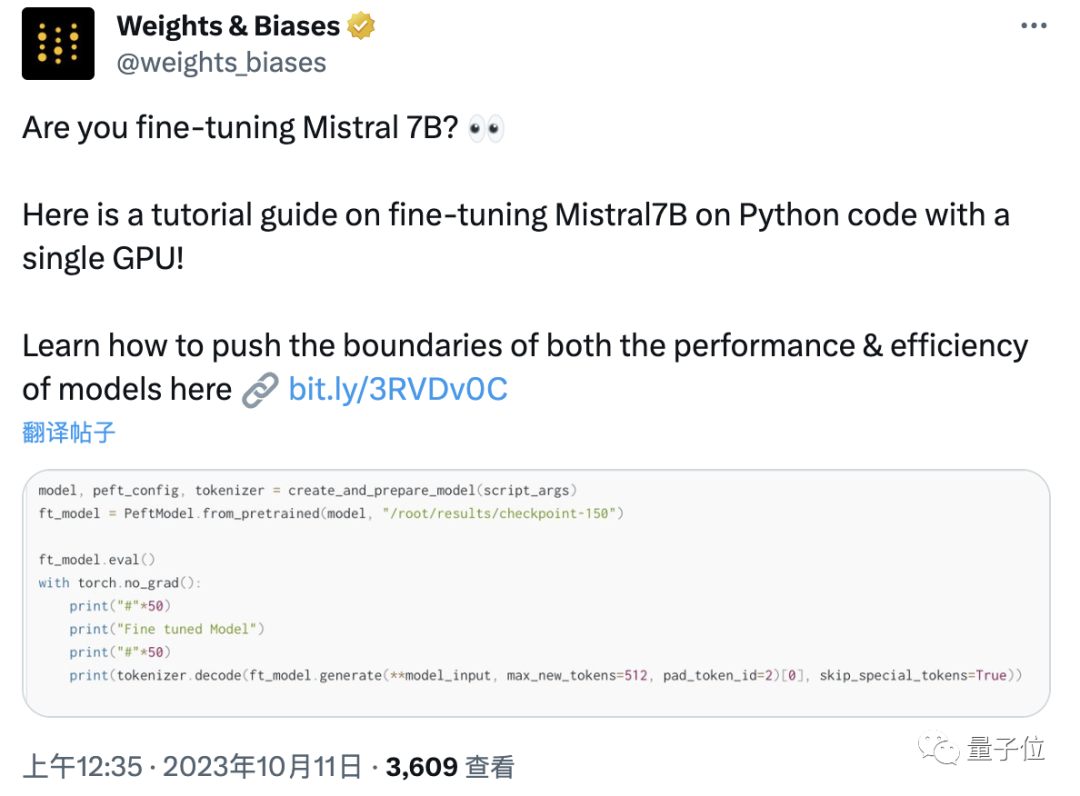This screenshot has height=796, width=1080.
Task: Click the chain link emoji icon
Action: pos(260,389)
